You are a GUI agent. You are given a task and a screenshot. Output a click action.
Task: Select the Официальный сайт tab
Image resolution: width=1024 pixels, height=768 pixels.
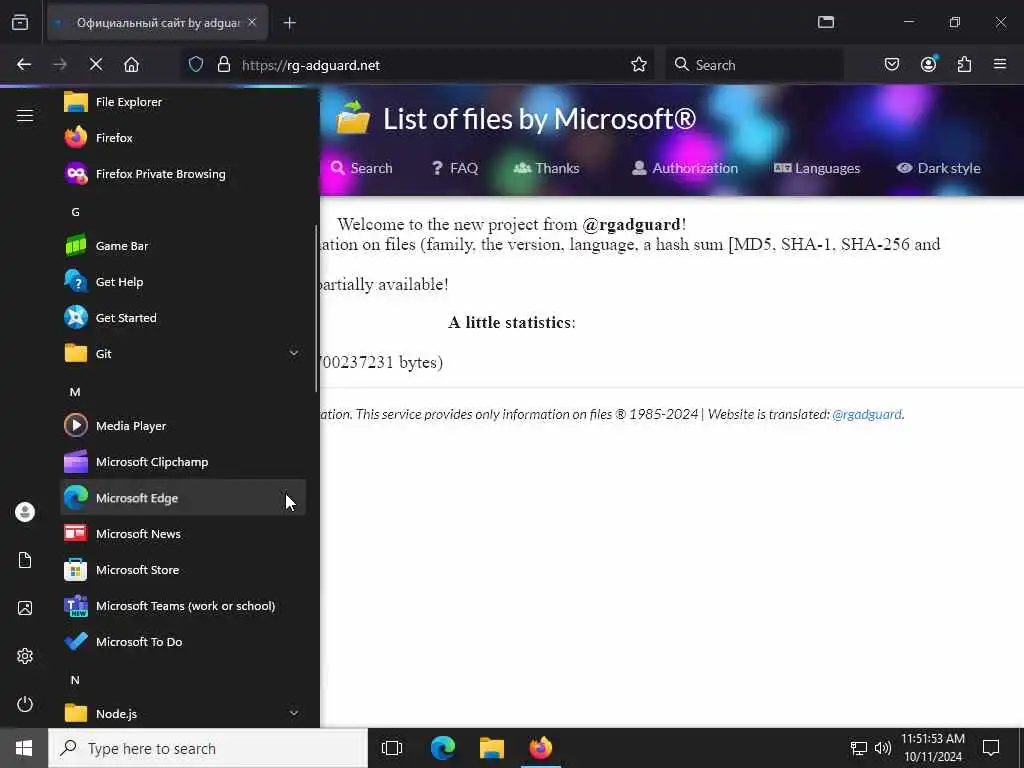coord(157,23)
